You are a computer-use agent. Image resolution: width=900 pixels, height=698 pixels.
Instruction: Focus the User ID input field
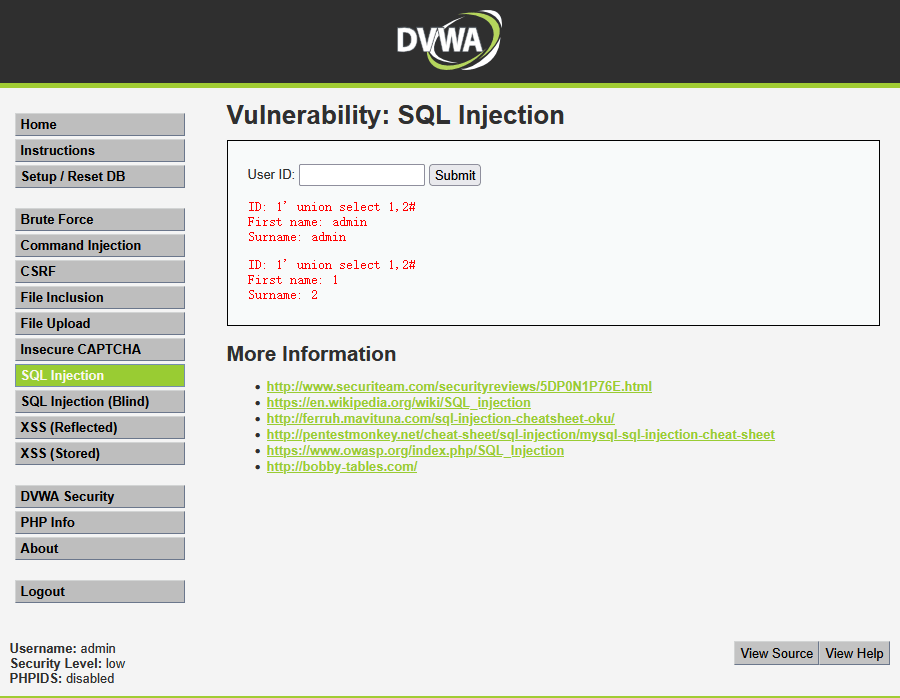362,175
